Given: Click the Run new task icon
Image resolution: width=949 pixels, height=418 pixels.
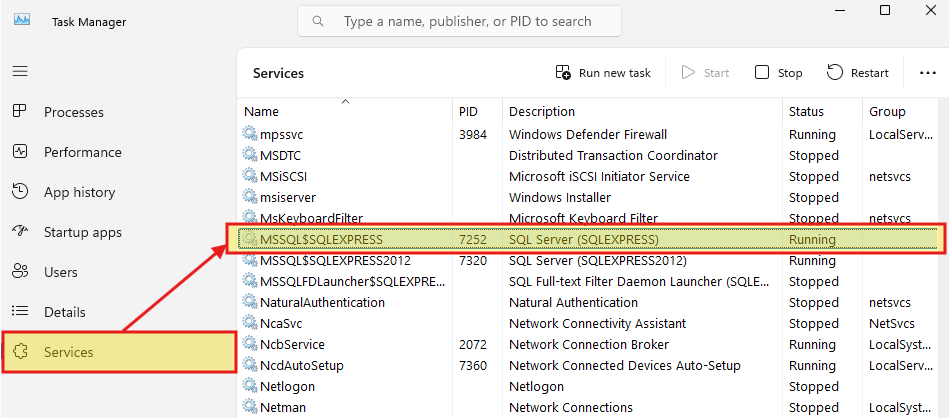Looking at the screenshot, I should [563, 73].
